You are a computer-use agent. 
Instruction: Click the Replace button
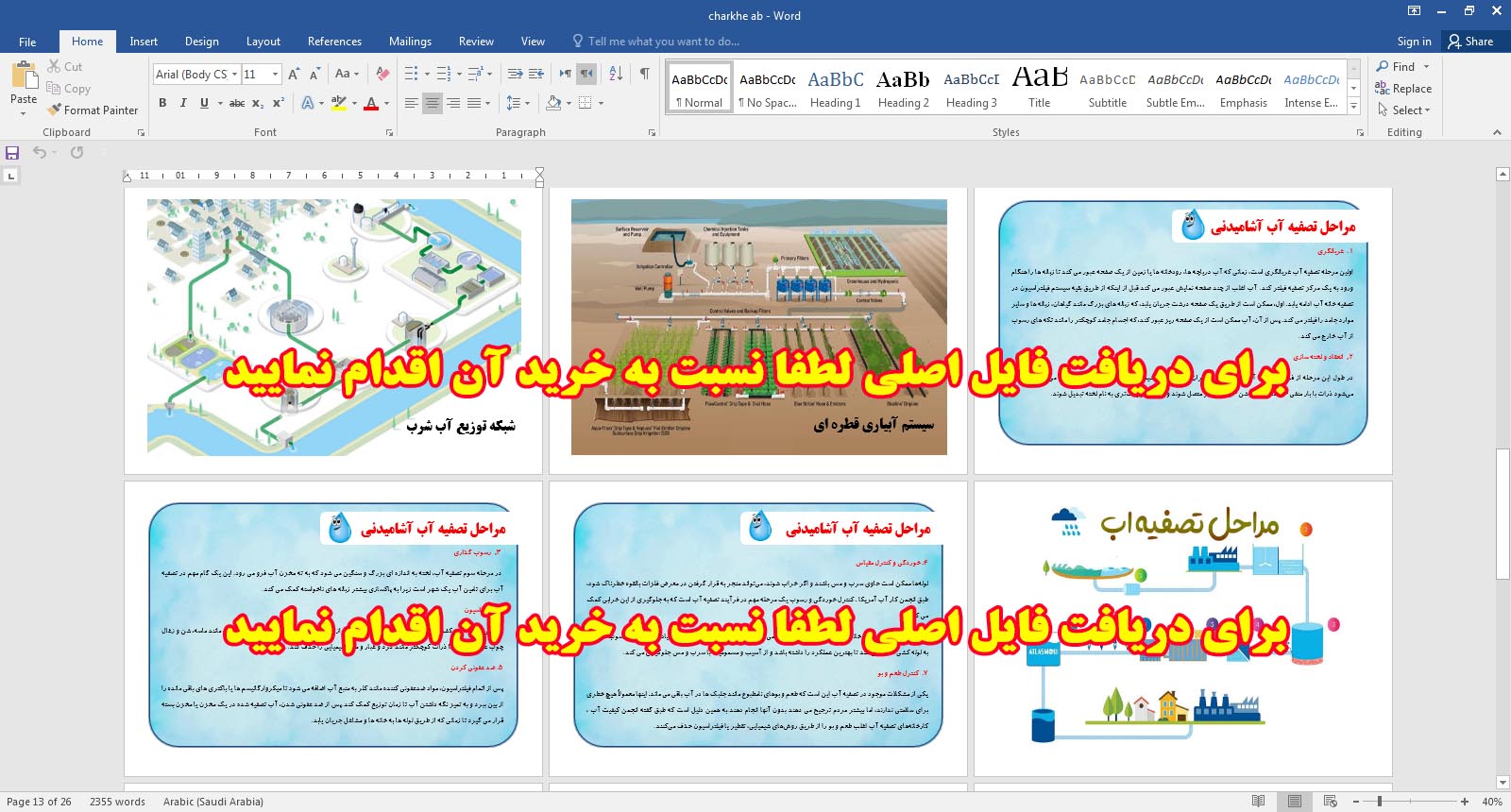(1403, 89)
